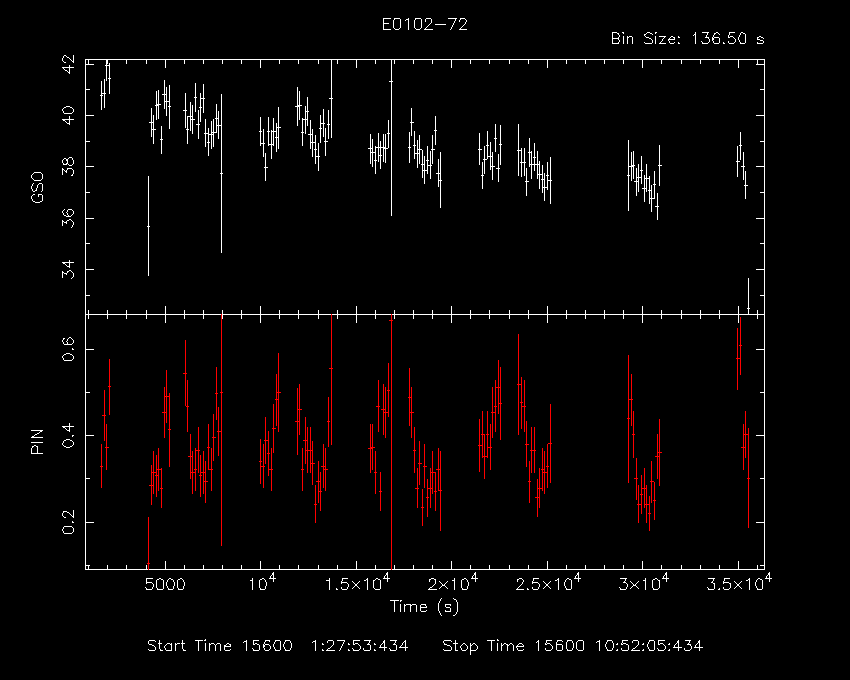Viewport: 850px width, 680px height.
Task: Click the 36 tick label on GSO axis
Action: 69,218
